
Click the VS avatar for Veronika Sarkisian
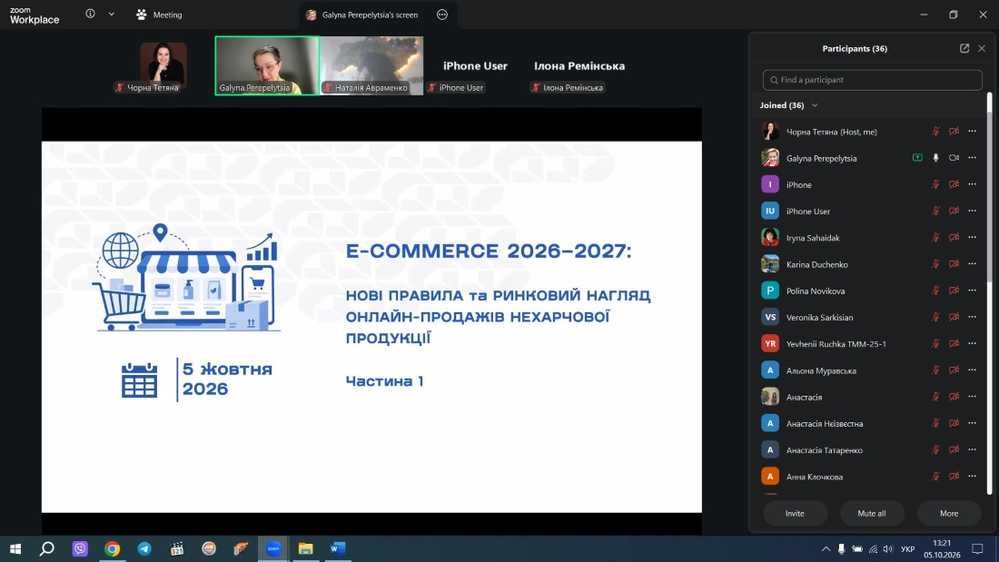click(770, 317)
